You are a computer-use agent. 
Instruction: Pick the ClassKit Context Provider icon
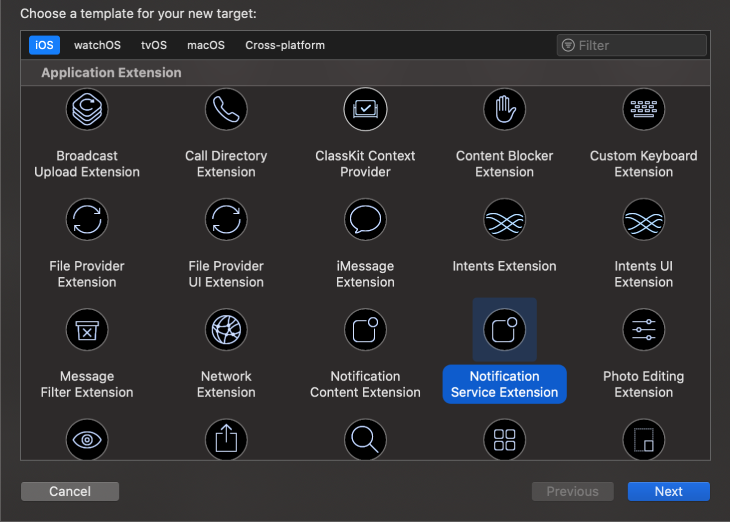365,109
